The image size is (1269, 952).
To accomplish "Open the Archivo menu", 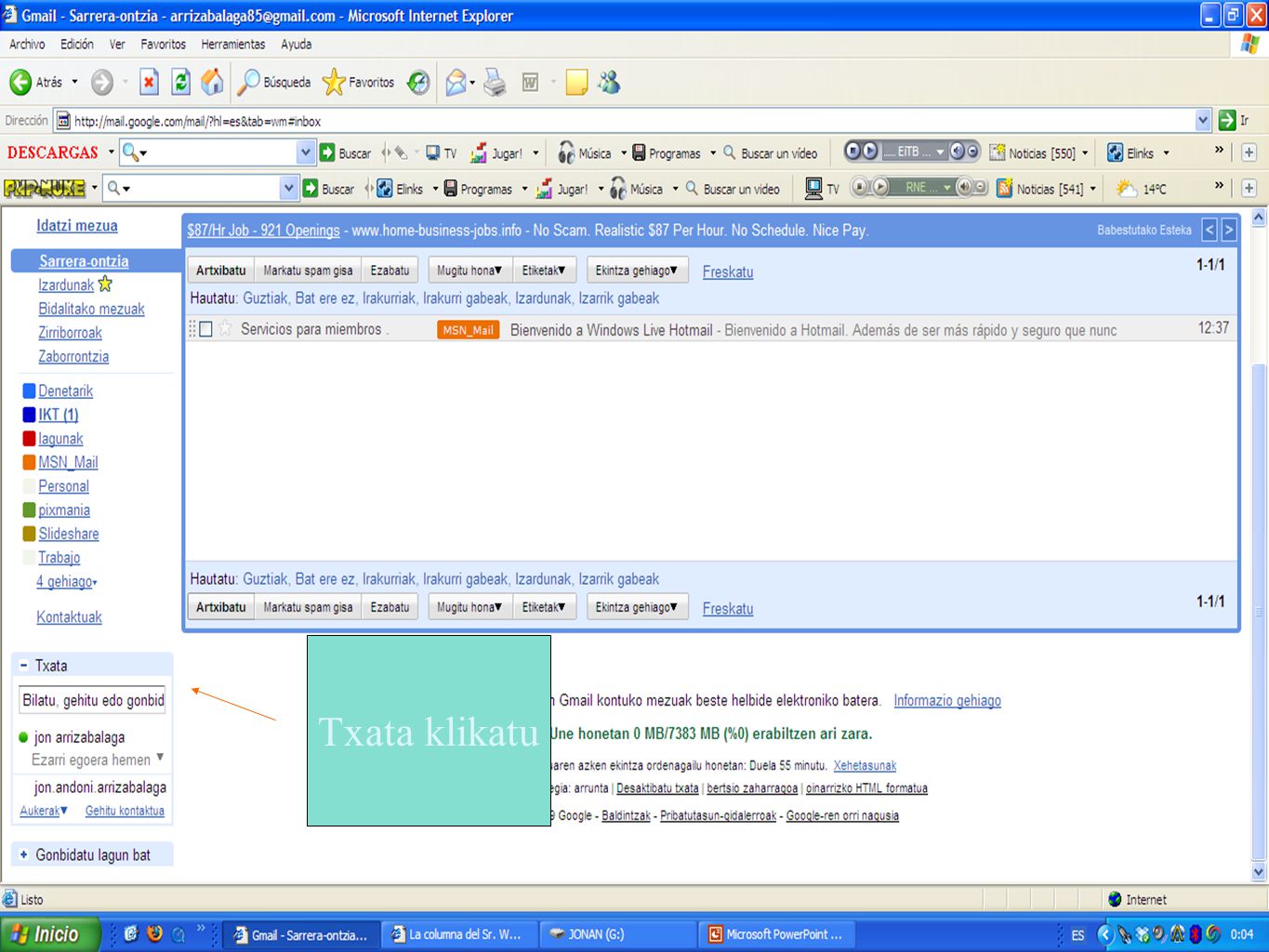I will (x=27, y=45).
